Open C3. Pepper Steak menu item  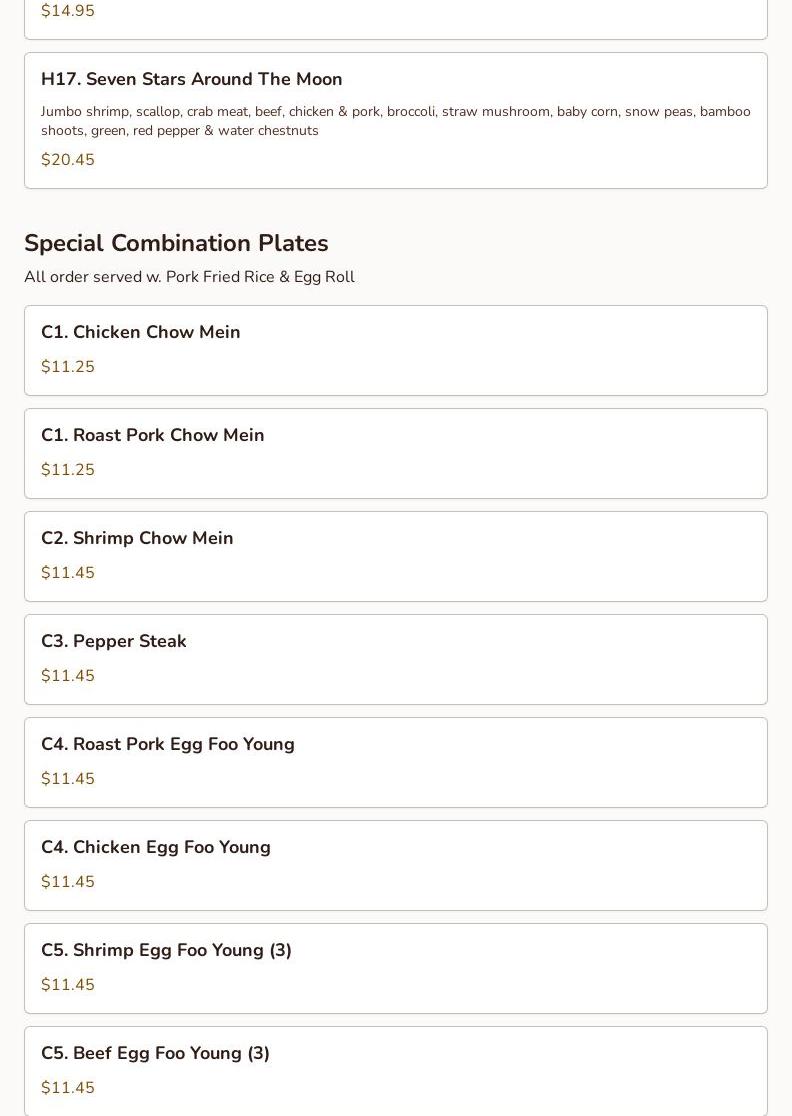[x=114, y=641]
